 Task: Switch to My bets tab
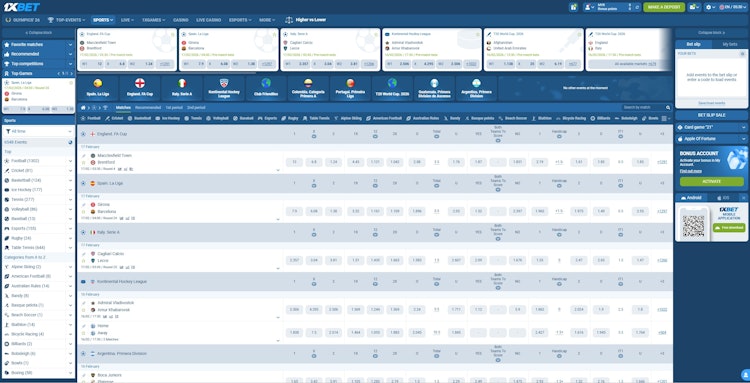(729, 44)
